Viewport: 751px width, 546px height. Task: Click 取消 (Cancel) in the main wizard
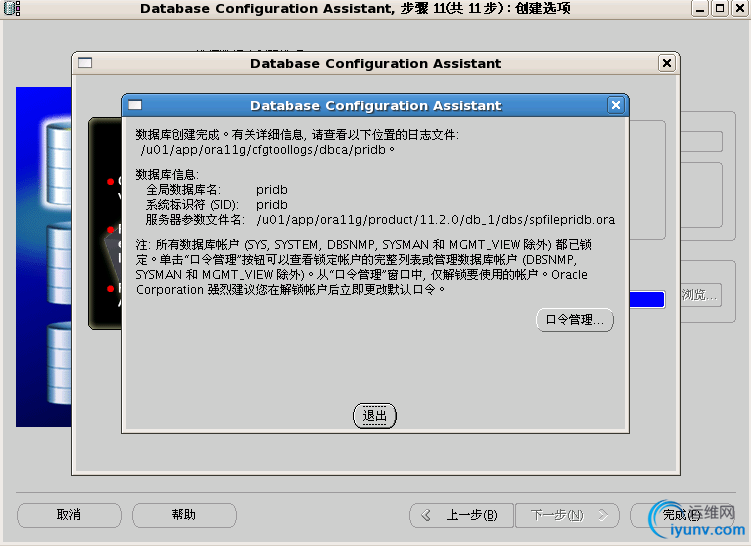pyautogui.click(x=69, y=515)
